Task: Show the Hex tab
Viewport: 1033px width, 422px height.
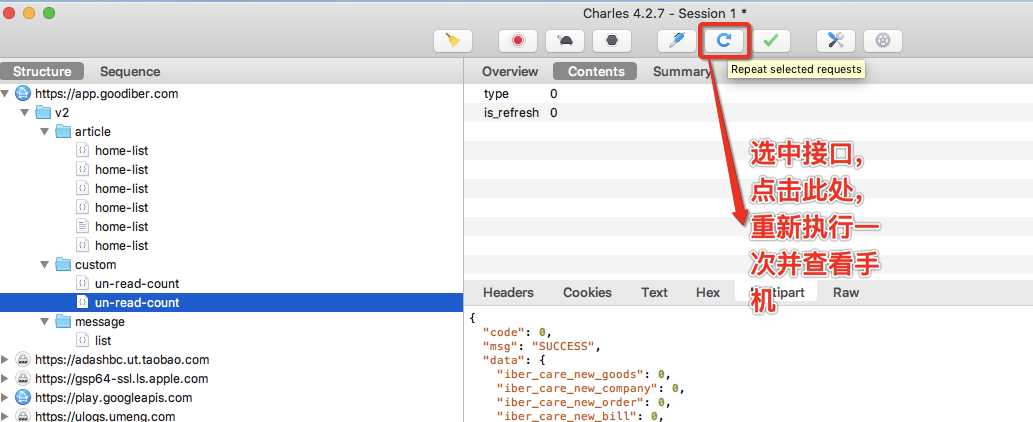Action: 708,292
